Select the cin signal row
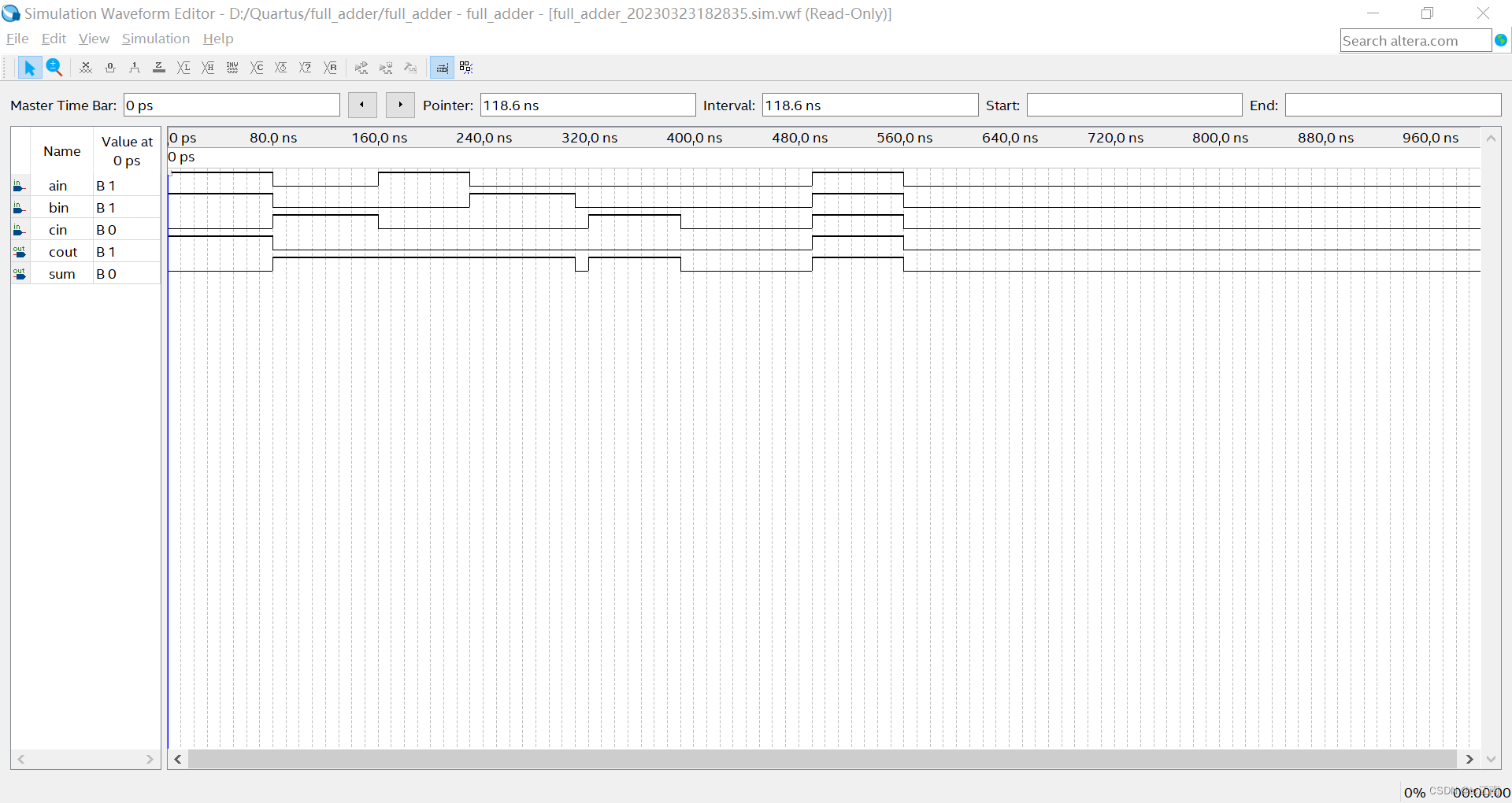This screenshot has width=1512, height=803. (x=86, y=230)
